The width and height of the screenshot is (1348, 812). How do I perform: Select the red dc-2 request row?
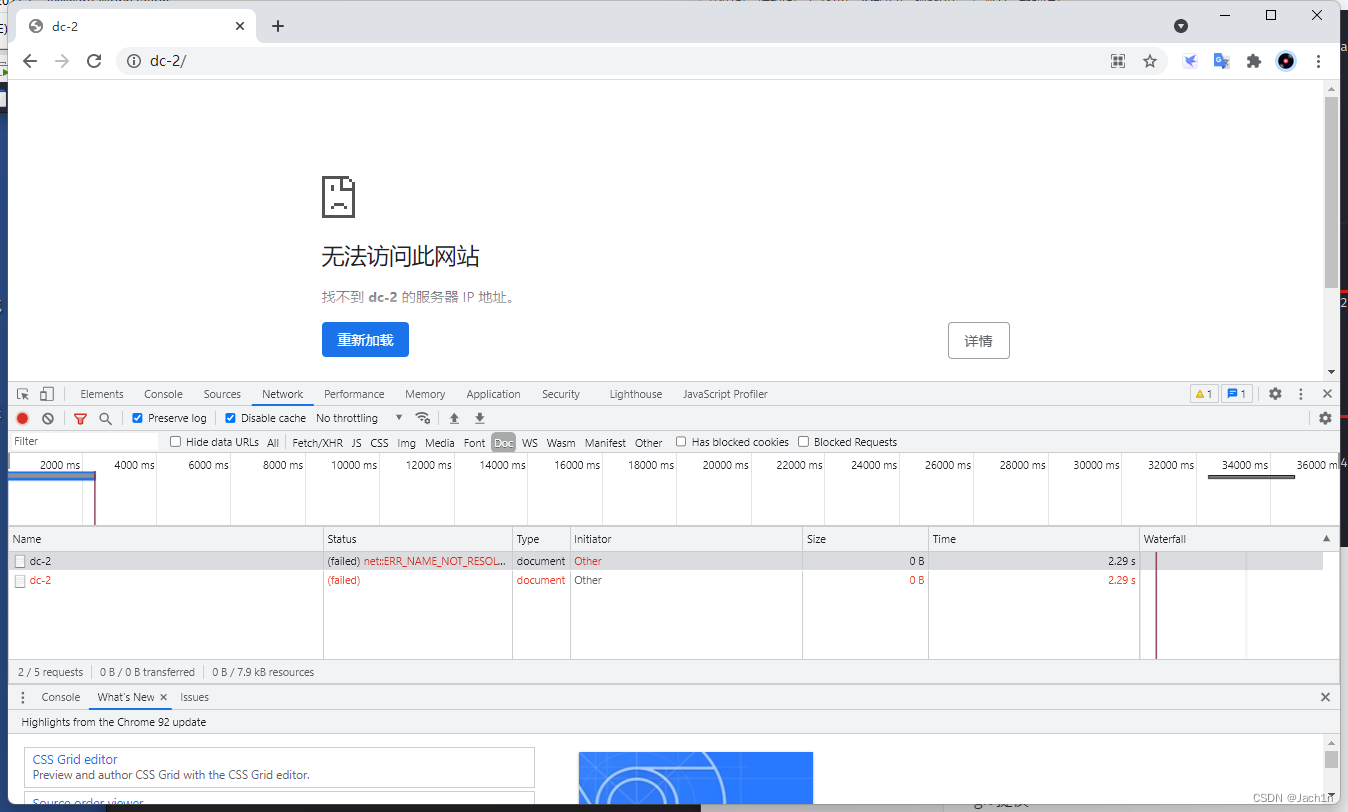click(666, 580)
